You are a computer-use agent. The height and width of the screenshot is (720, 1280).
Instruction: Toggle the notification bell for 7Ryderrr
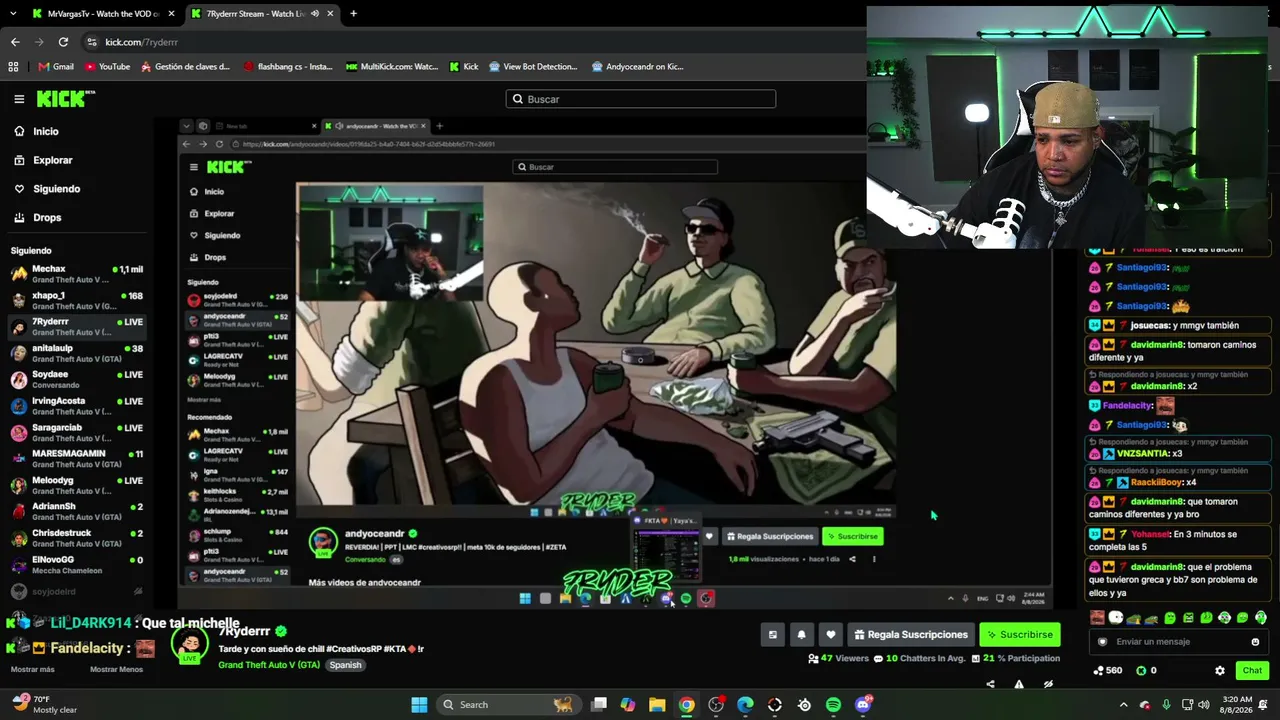[x=801, y=634]
